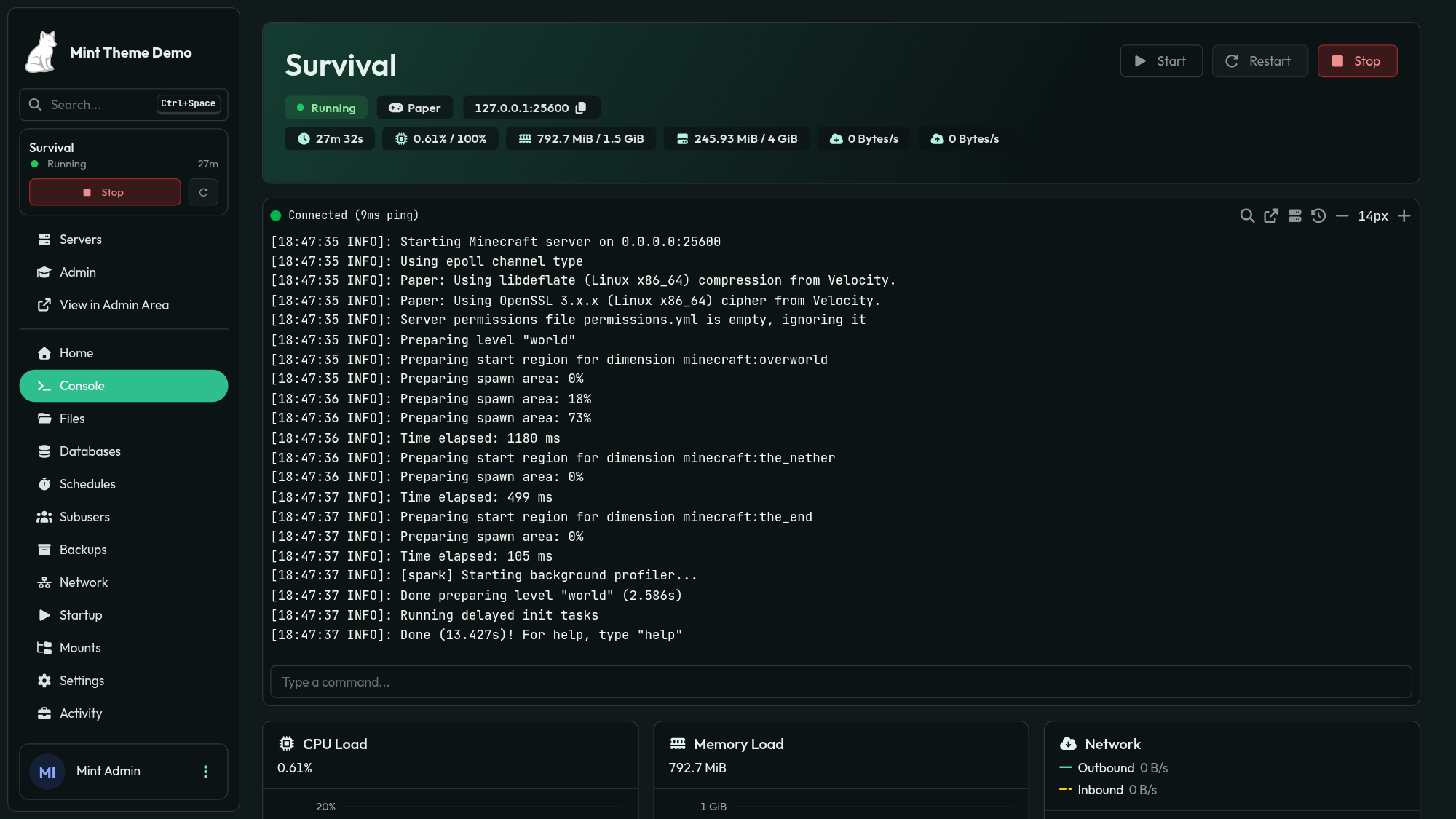Image resolution: width=1456 pixels, height=819 pixels.
Task: Click the disk 245.93 MiB / 4 GiB stat
Action: 737,138
